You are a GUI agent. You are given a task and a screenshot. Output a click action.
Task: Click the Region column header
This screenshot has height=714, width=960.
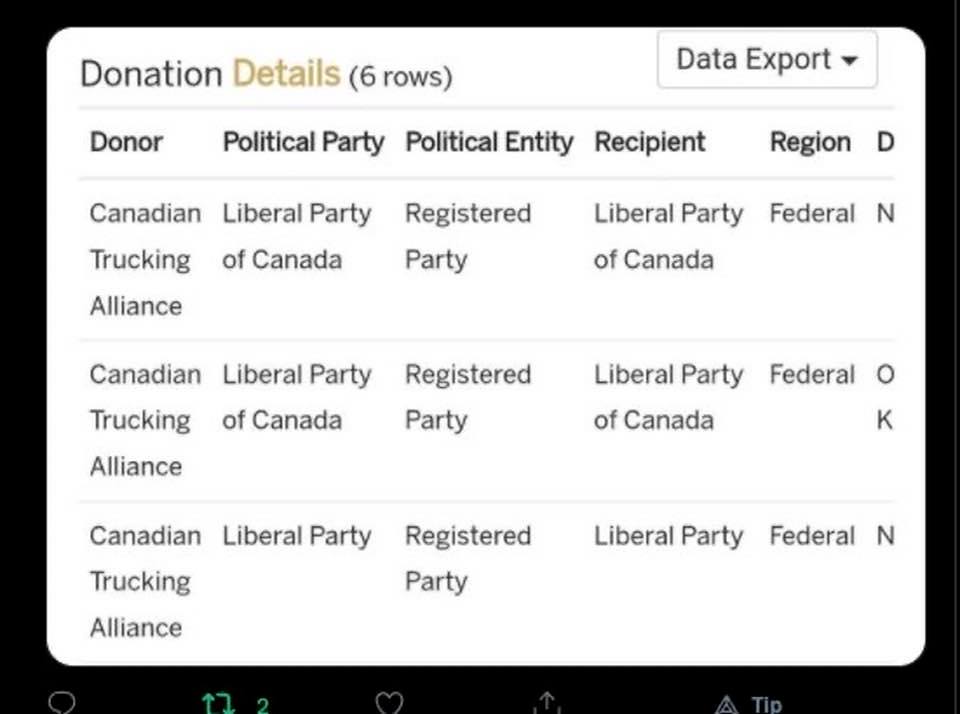point(810,142)
